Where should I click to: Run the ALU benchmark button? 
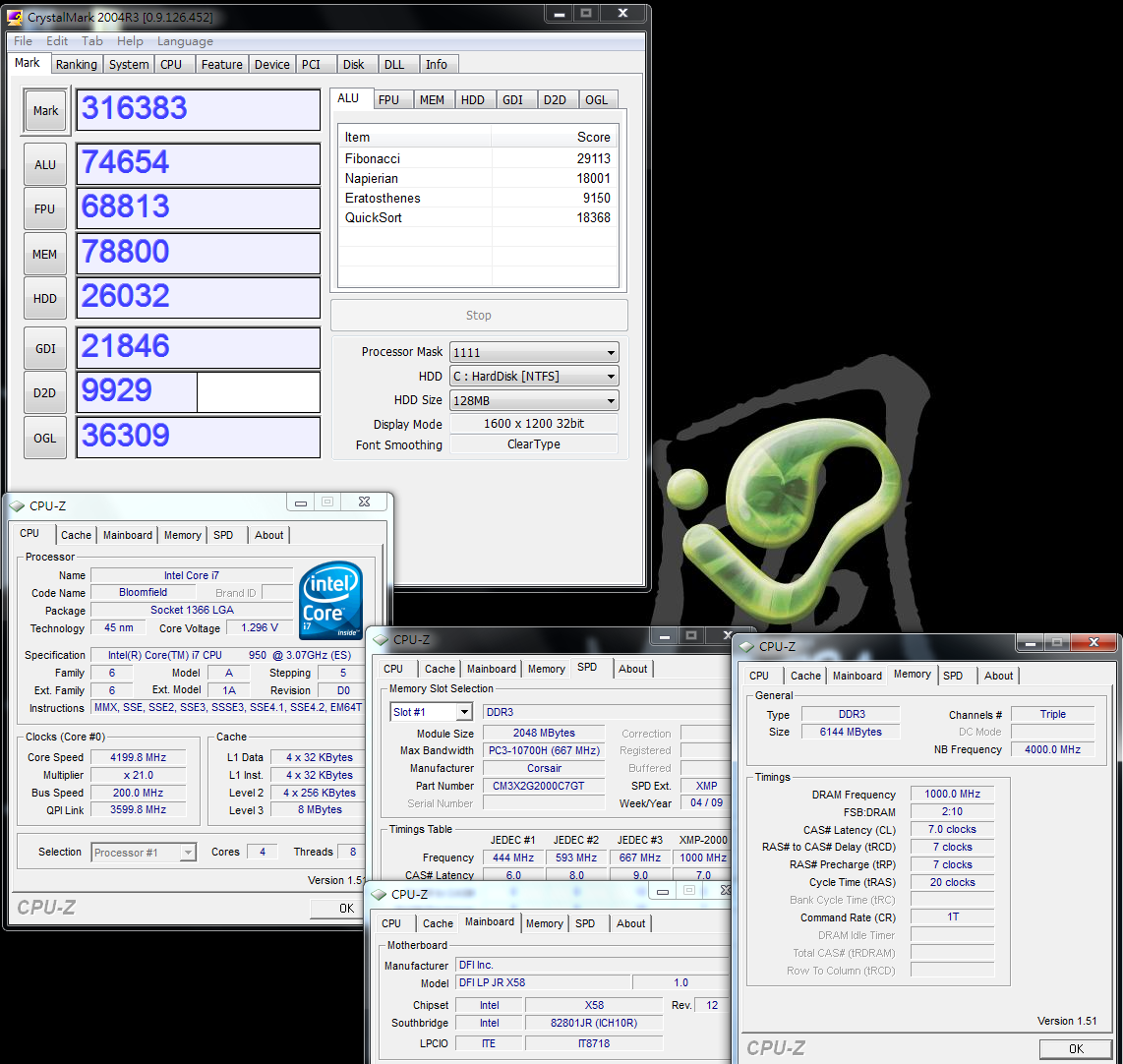pyautogui.click(x=45, y=164)
